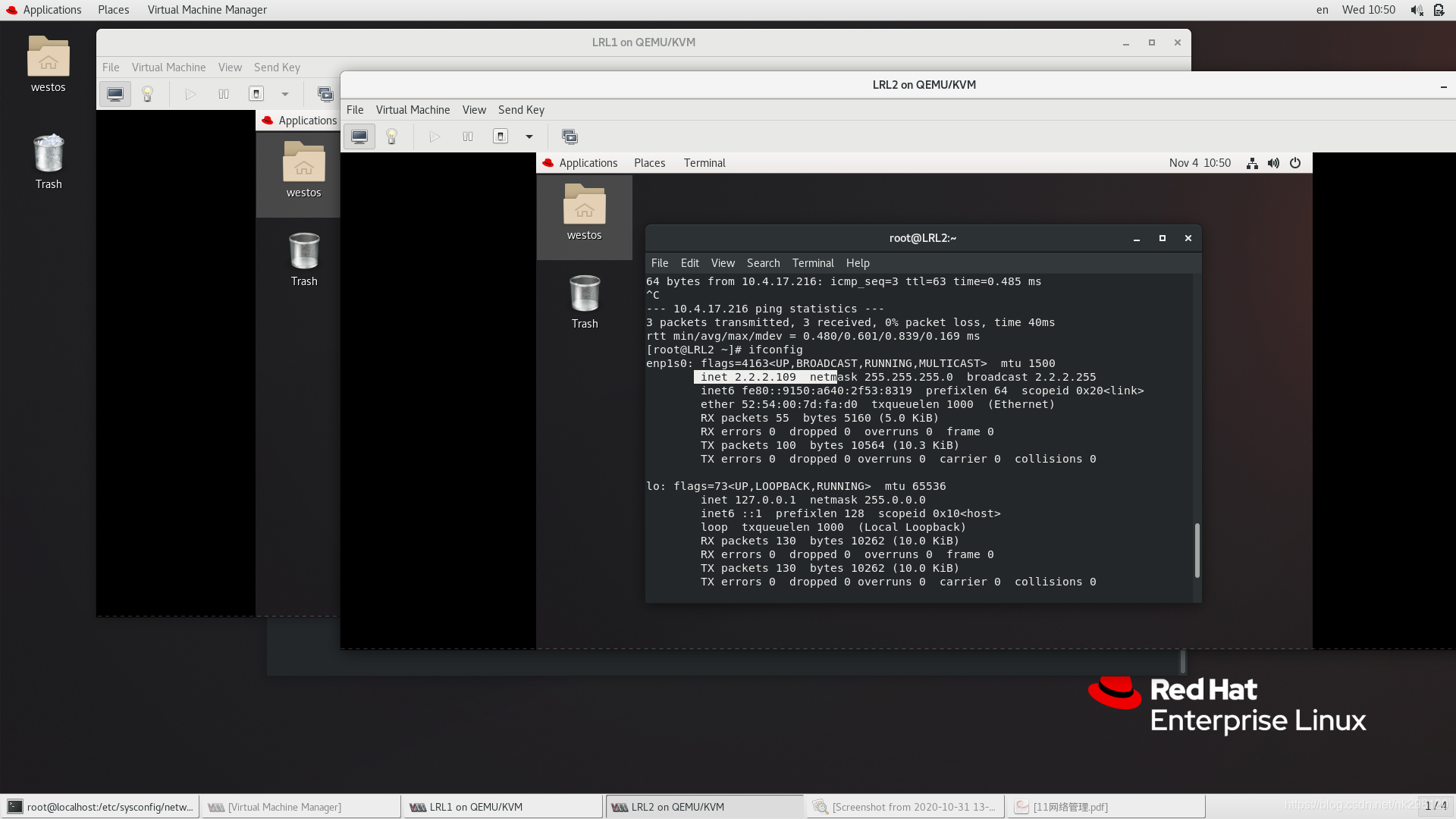Click host session power icon in top panel
This screenshot has width=1456, height=819.
1439,10
